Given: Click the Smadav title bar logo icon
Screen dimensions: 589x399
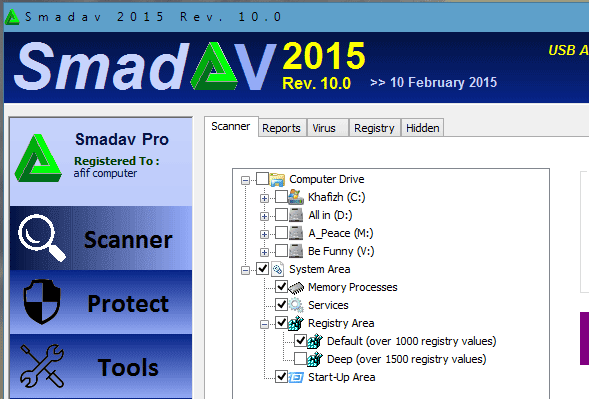Looking at the screenshot, I should [12, 17].
